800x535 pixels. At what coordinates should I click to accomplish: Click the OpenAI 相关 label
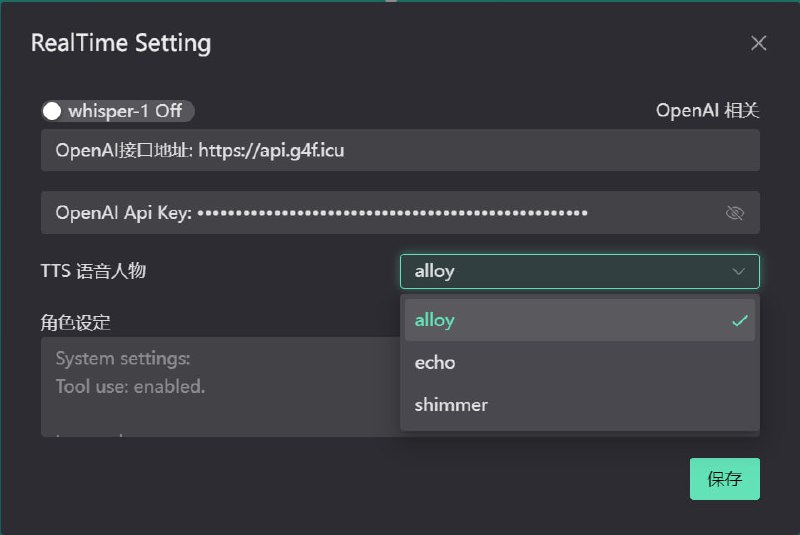pyautogui.click(x=707, y=111)
